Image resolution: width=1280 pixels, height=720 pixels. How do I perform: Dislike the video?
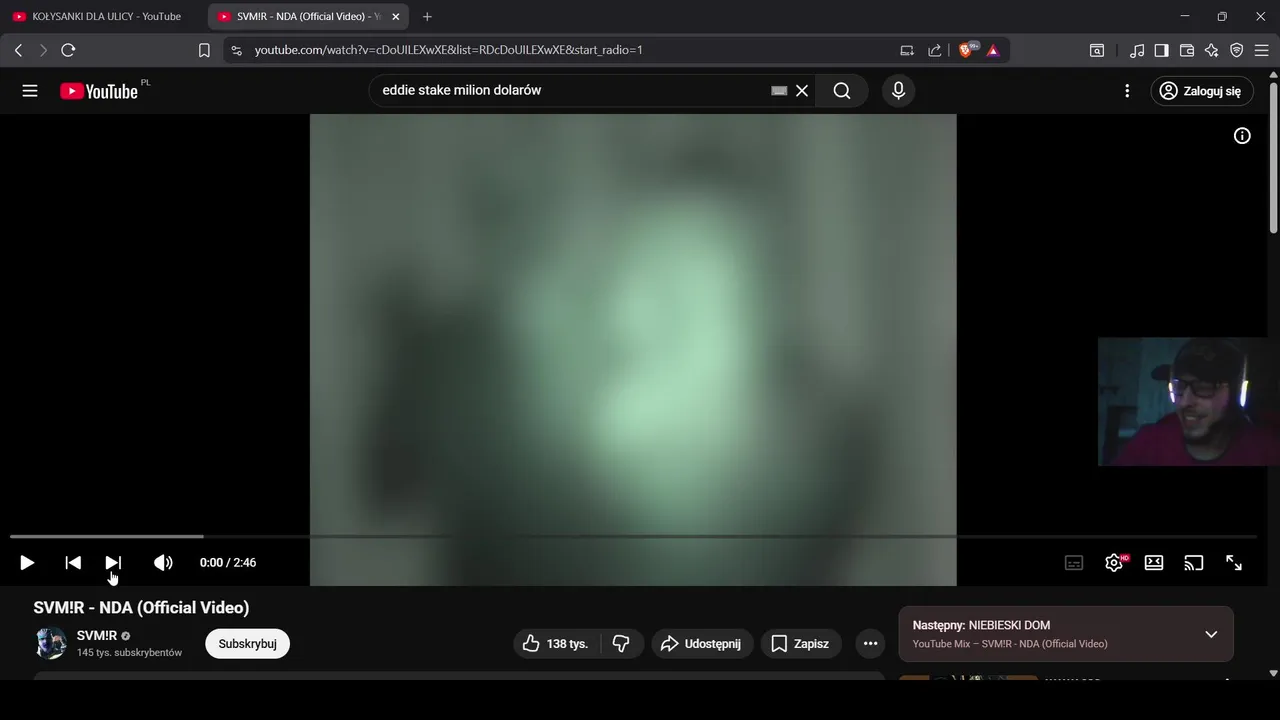pos(621,644)
